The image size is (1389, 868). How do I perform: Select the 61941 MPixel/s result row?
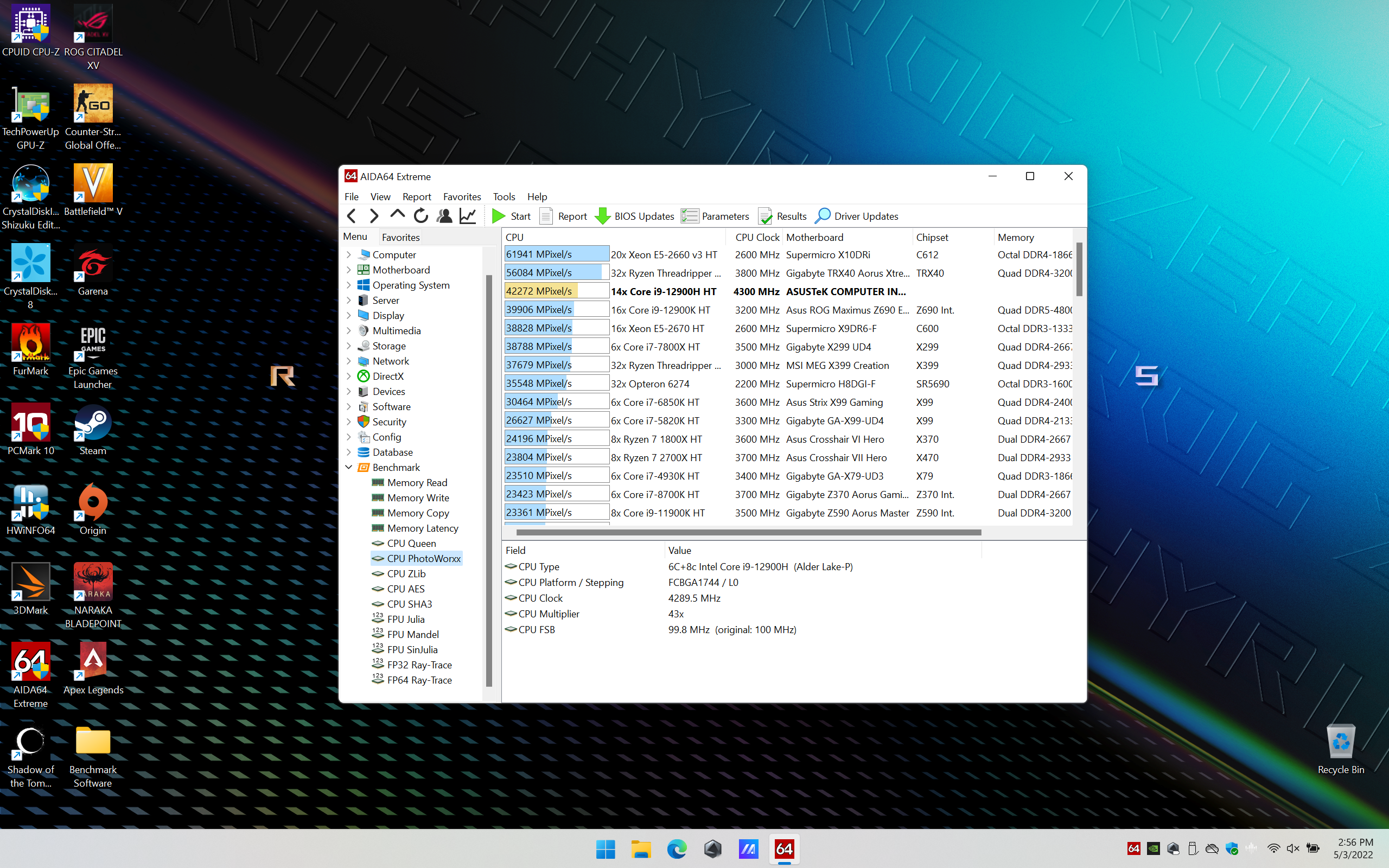pos(787,254)
